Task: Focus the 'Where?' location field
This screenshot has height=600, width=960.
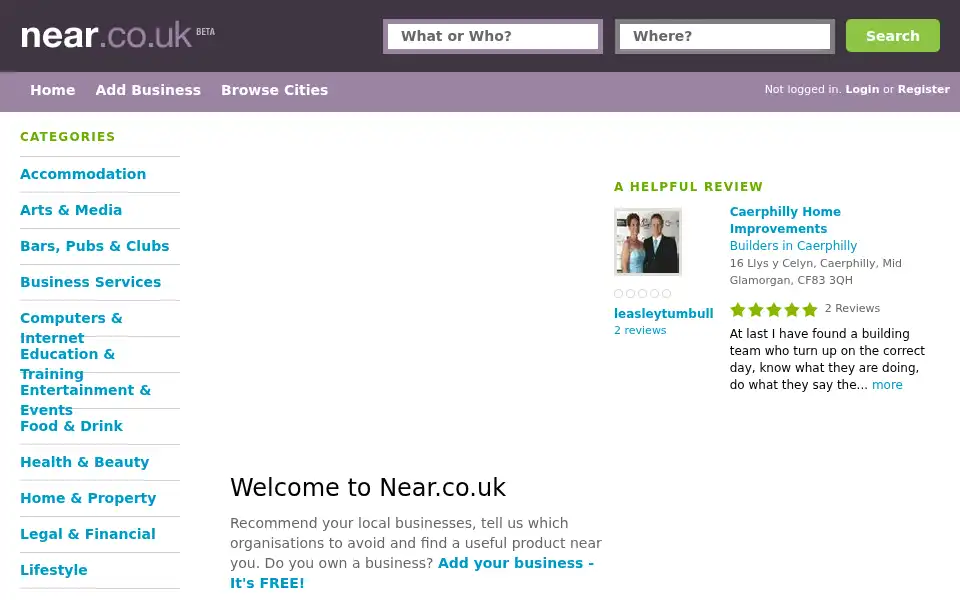Action: (725, 36)
